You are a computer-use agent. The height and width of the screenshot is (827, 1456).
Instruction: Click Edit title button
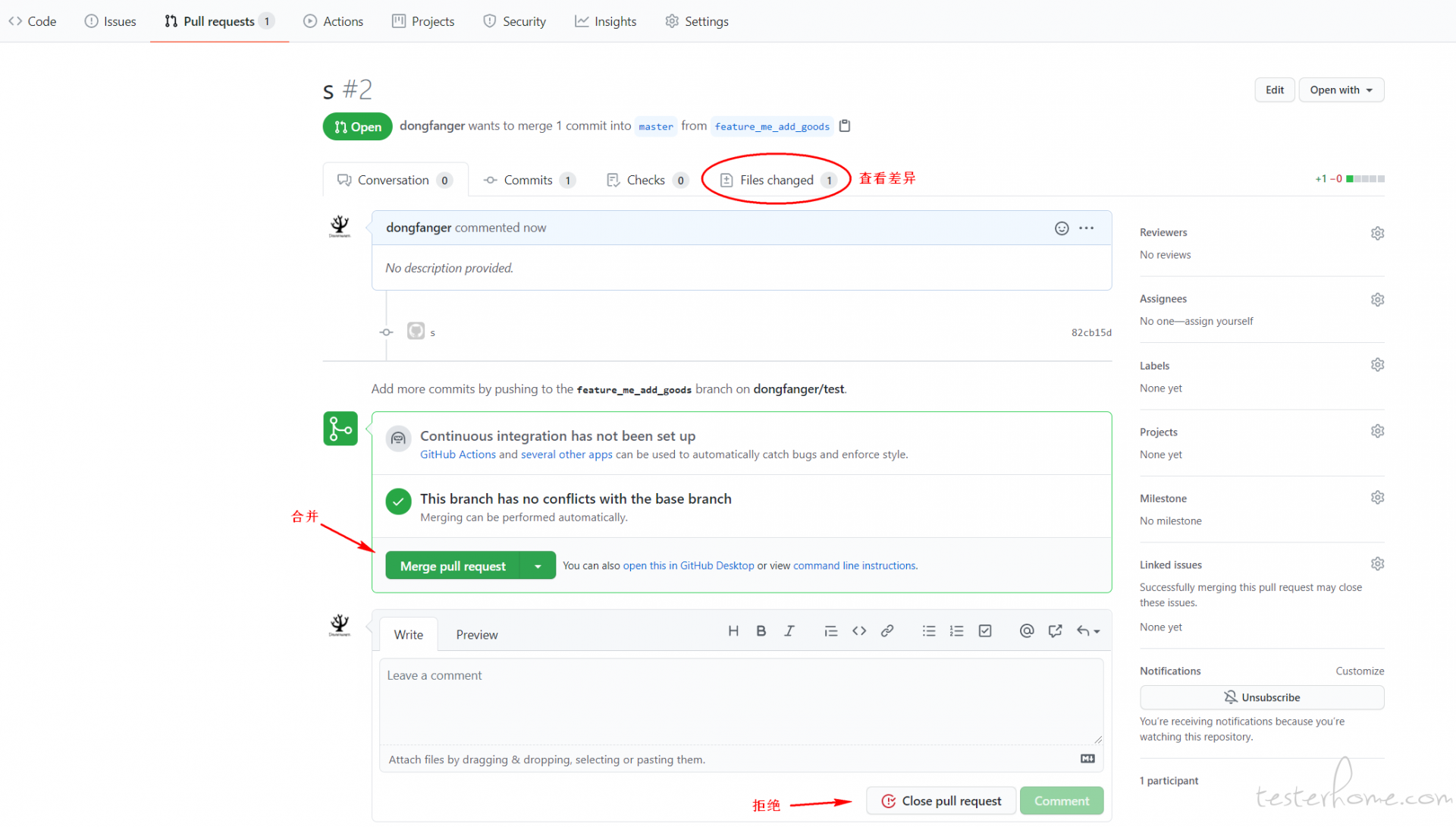click(x=1275, y=90)
